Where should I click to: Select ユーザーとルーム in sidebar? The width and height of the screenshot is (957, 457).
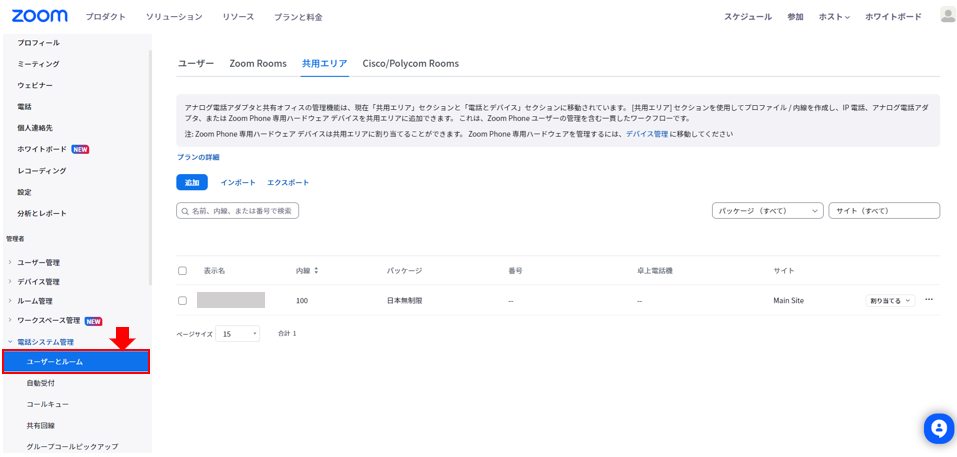click(x=76, y=362)
